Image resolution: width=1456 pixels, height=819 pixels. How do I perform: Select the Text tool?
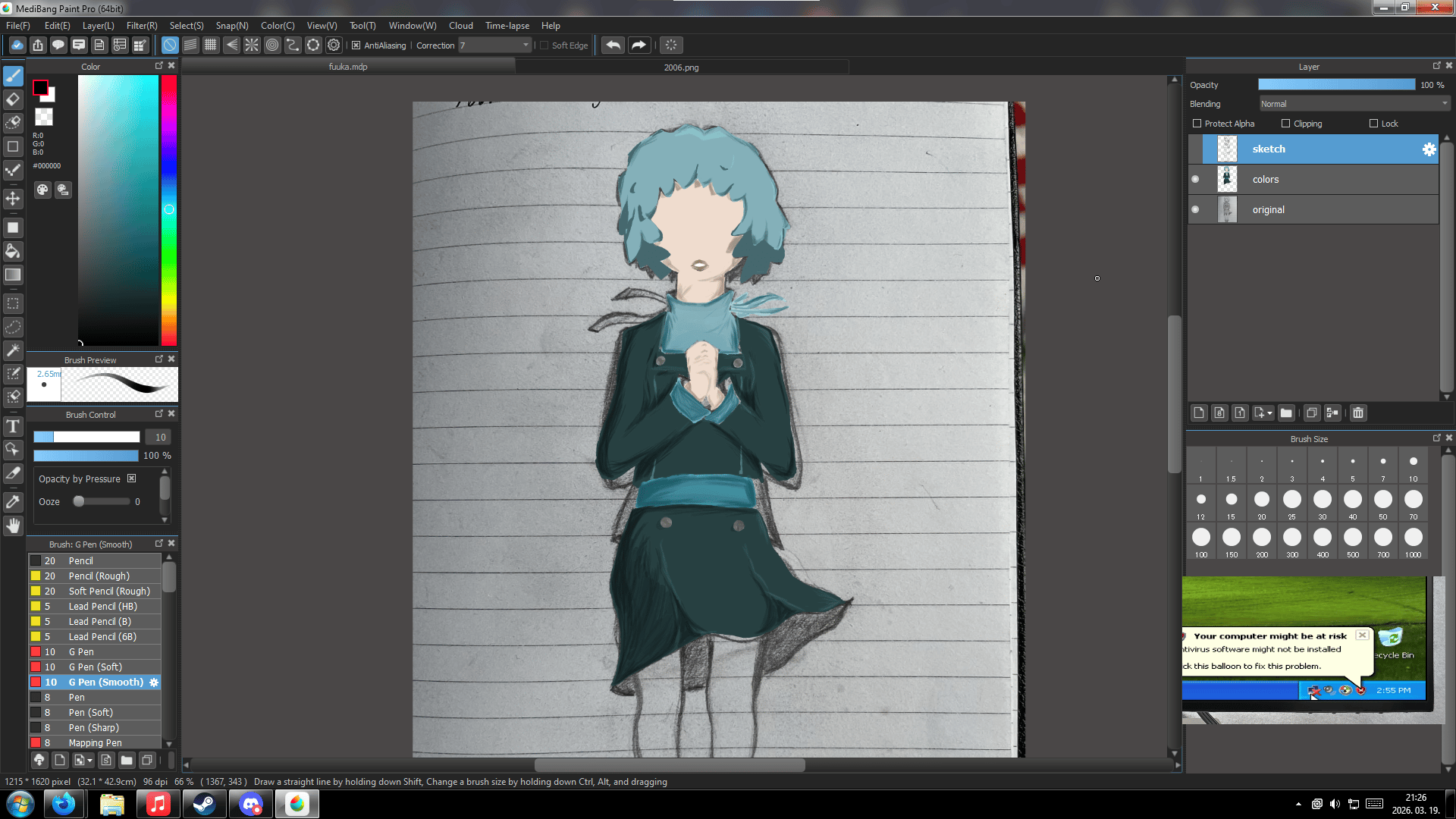point(13,426)
